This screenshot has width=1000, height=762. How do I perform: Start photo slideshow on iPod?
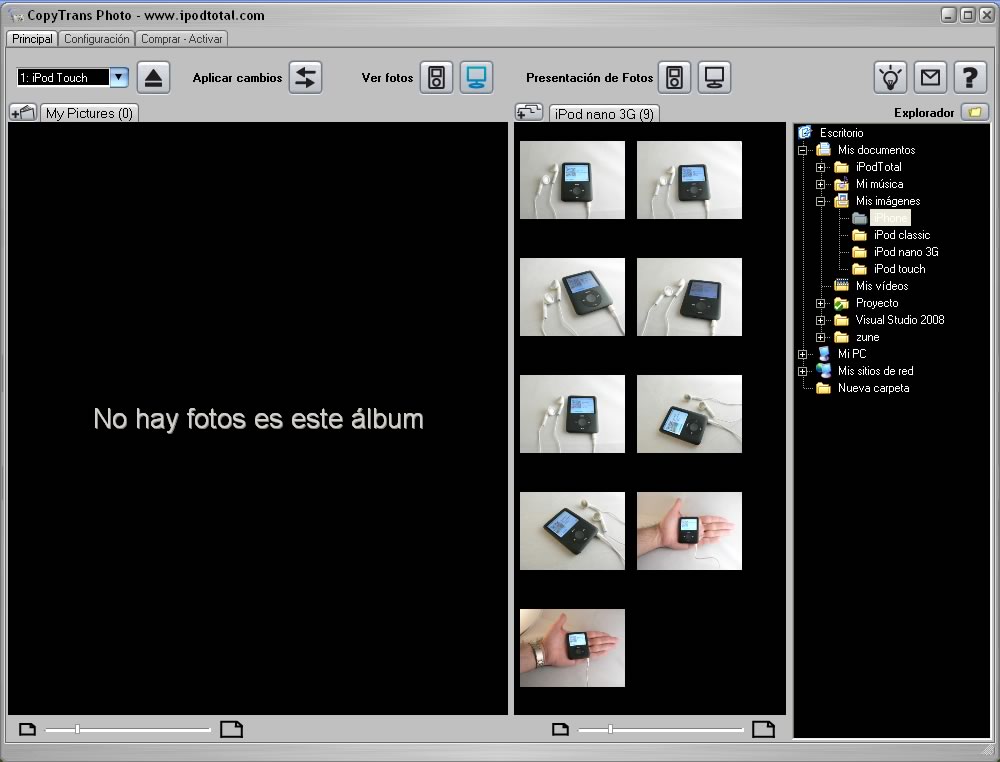point(674,78)
